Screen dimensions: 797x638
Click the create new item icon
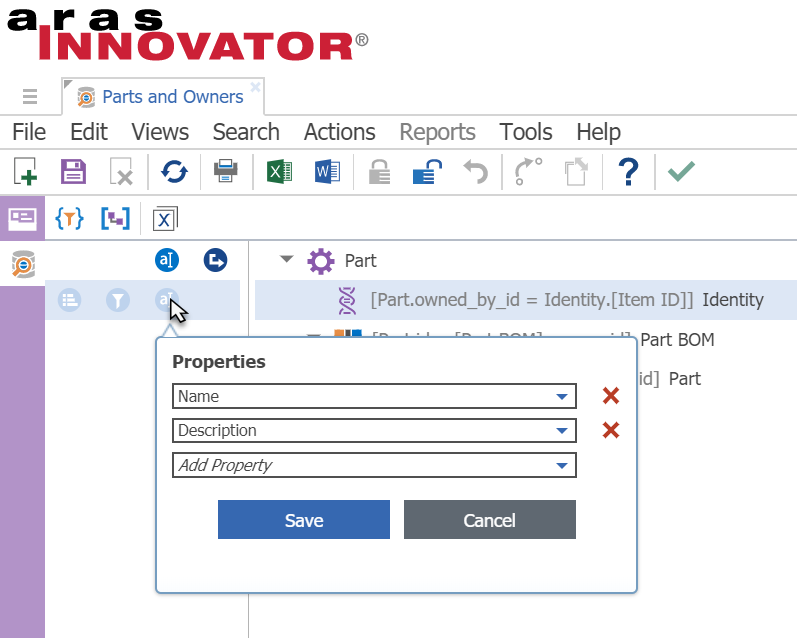(x=26, y=172)
